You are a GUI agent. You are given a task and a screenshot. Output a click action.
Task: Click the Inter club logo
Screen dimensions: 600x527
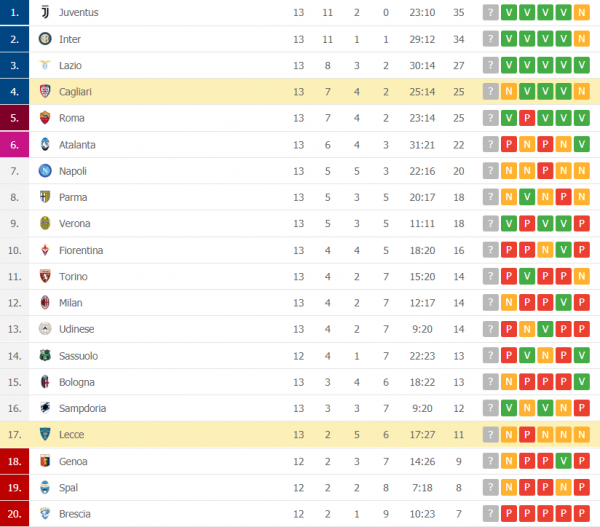click(45, 39)
